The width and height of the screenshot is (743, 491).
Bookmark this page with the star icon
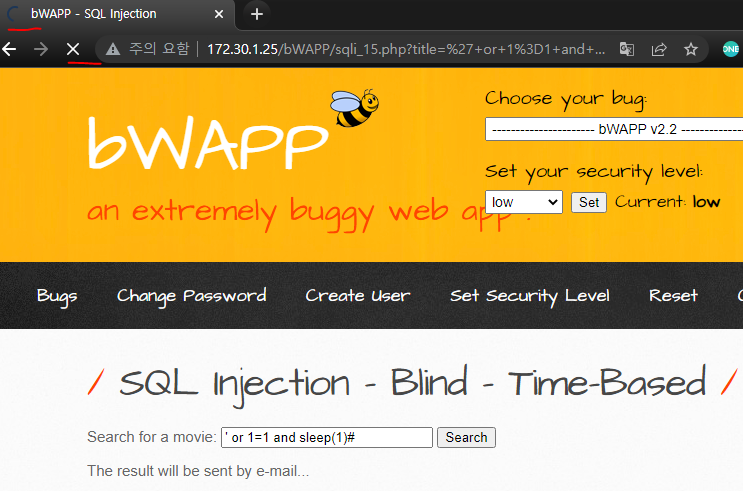click(691, 49)
